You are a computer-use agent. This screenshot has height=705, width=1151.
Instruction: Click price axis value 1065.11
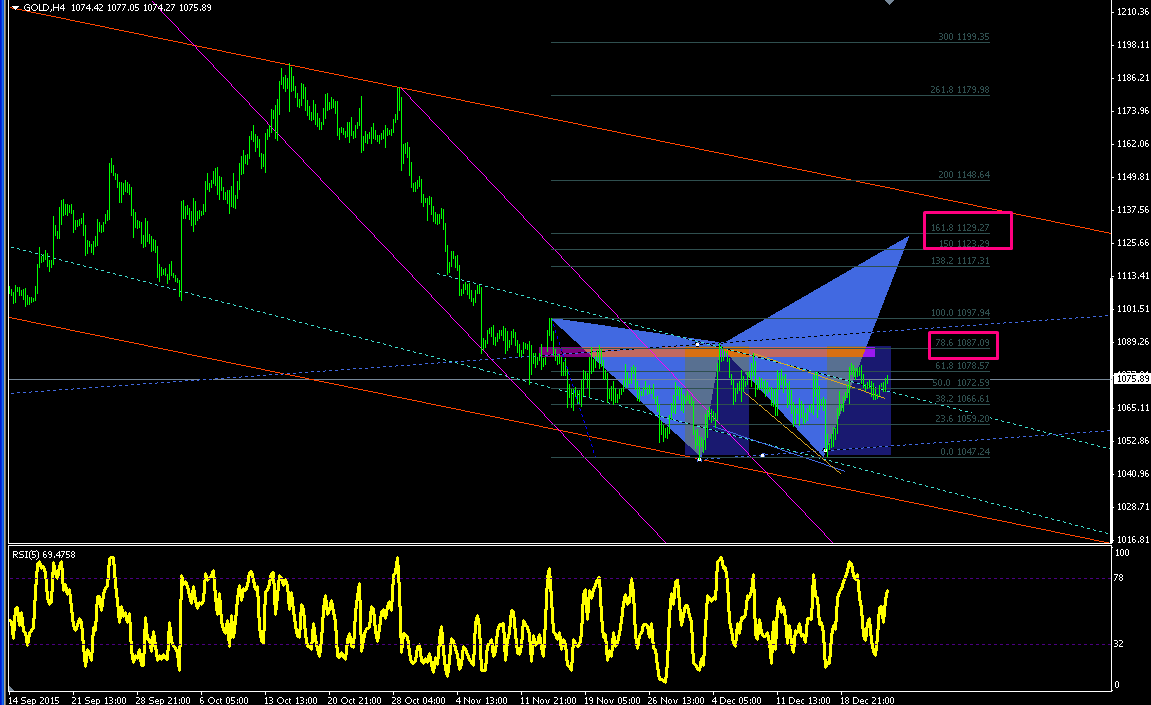1133,408
